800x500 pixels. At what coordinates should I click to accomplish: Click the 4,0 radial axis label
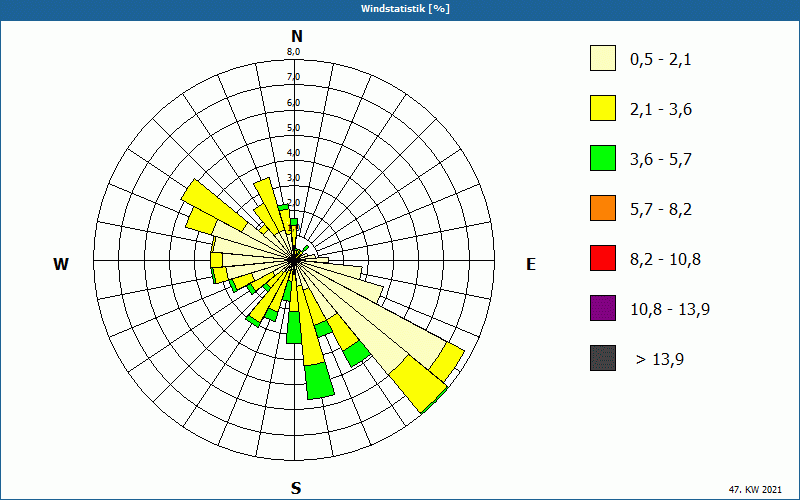point(293,153)
